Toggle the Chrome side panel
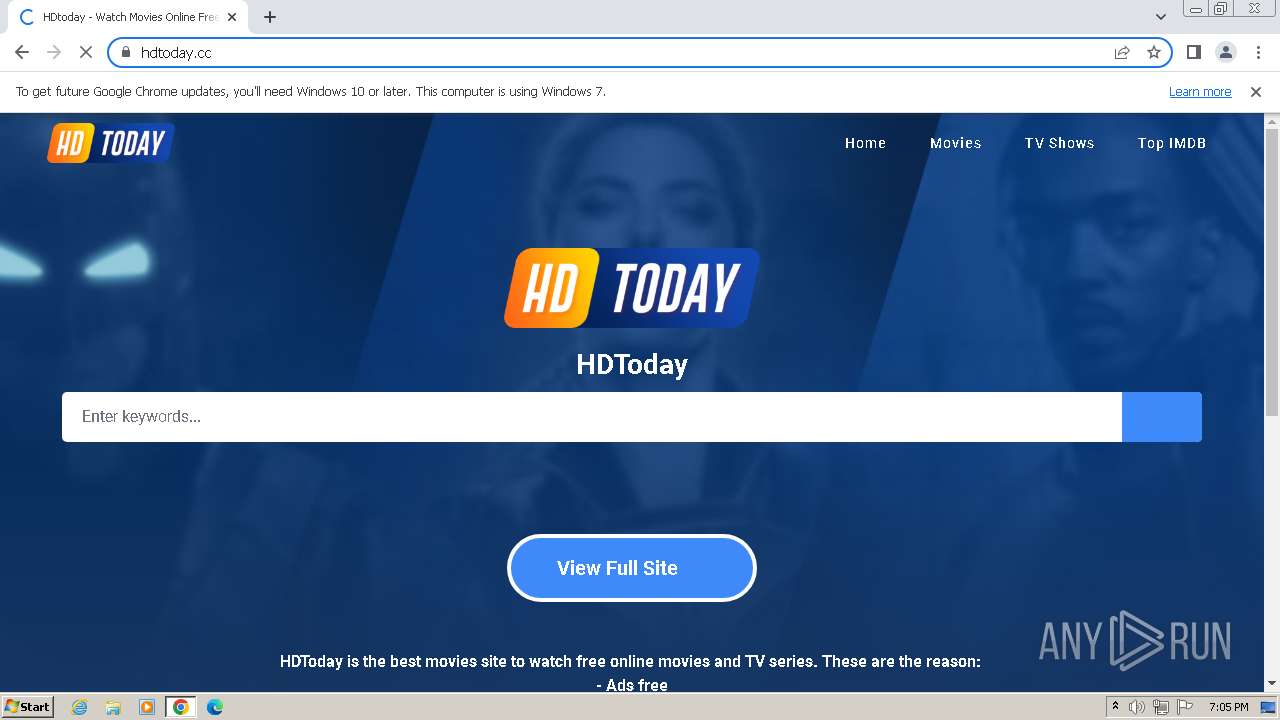This screenshot has height=720, width=1280. (x=1193, y=52)
